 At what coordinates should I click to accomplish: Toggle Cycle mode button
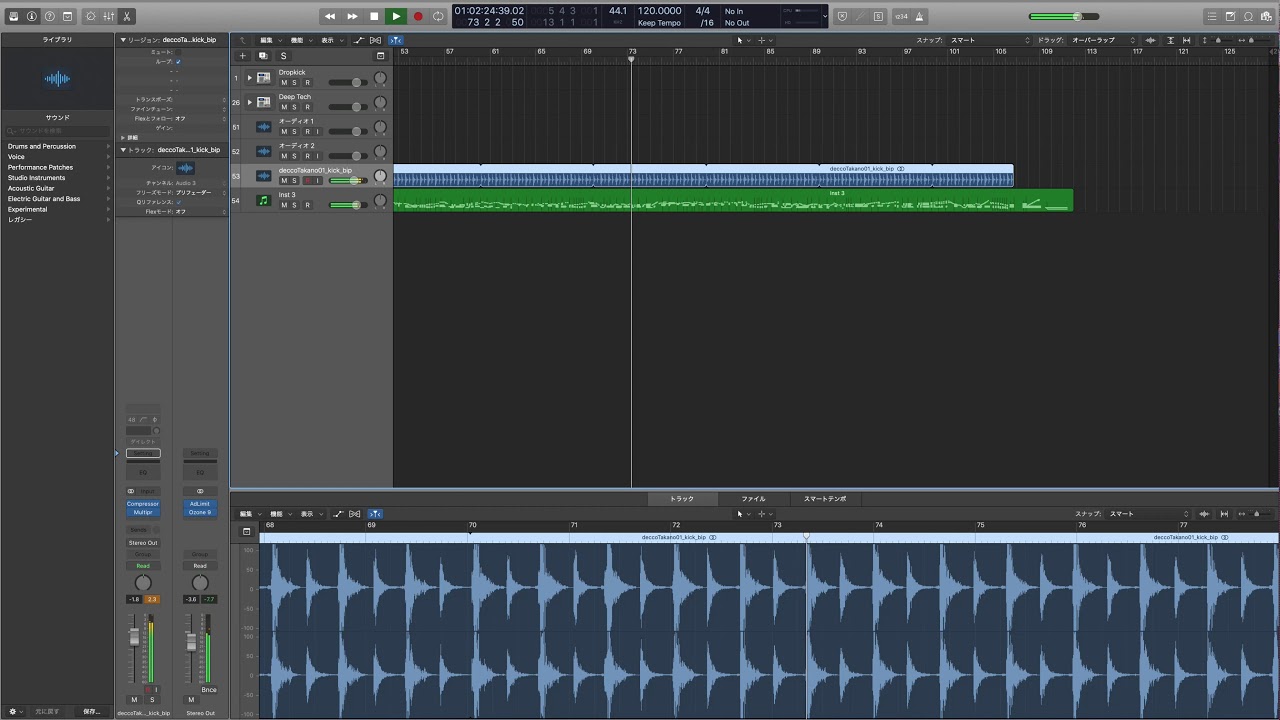[438, 16]
